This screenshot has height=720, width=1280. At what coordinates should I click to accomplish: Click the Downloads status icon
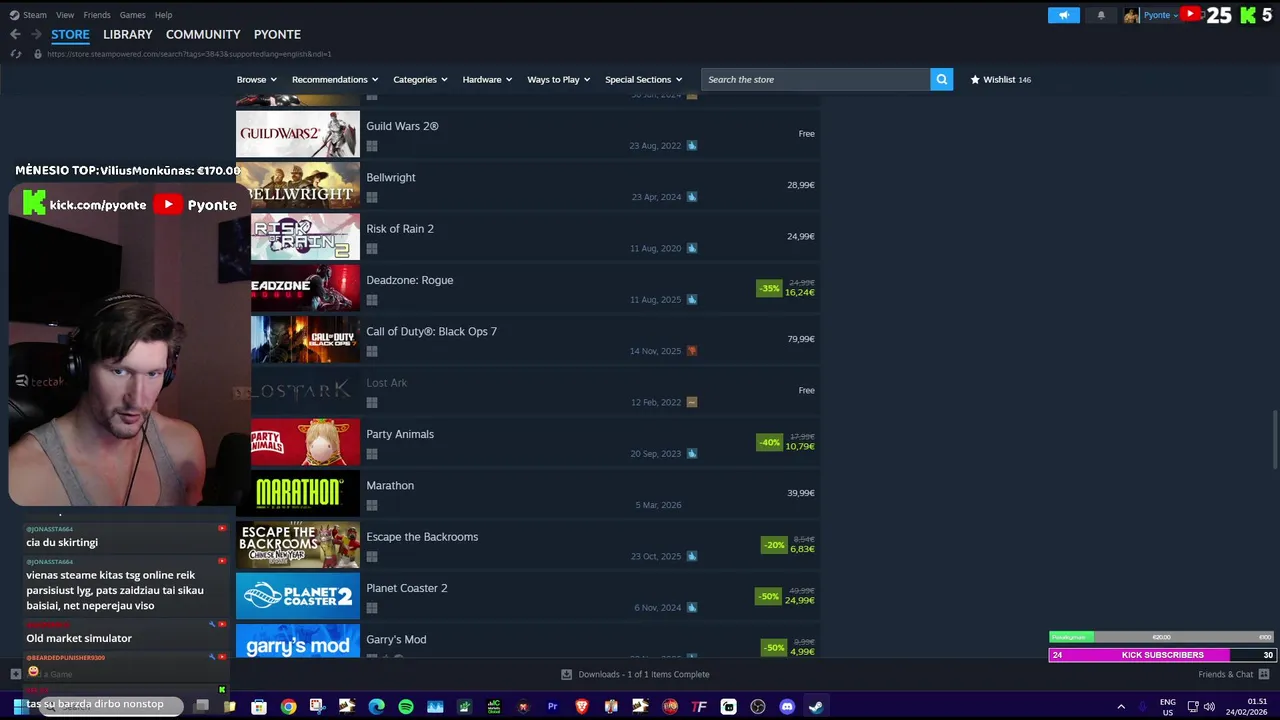point(567,674)
